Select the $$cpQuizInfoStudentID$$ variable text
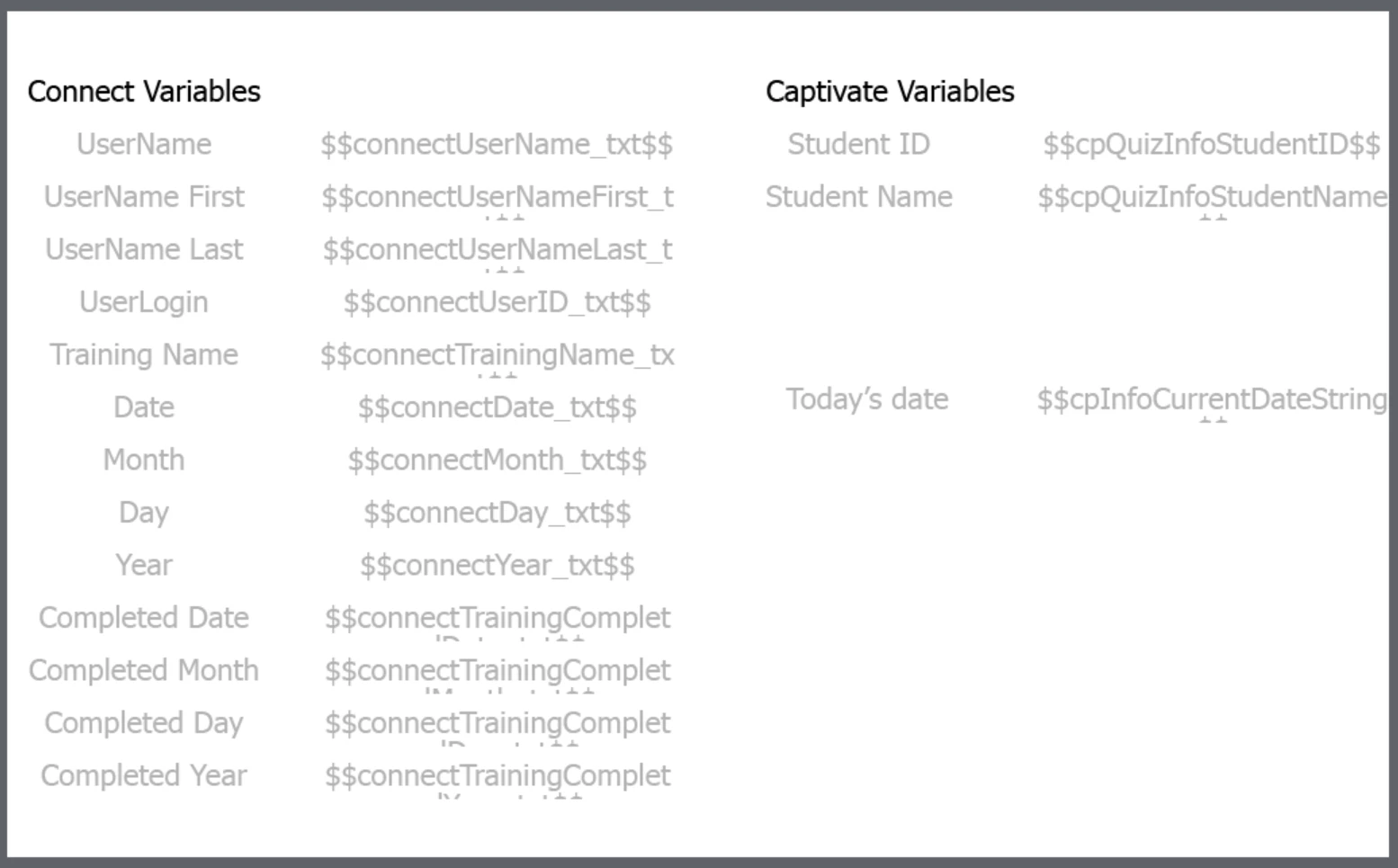Image resolution: width=1398 pixels, height=868 pixels. (x=1212, y=145)
